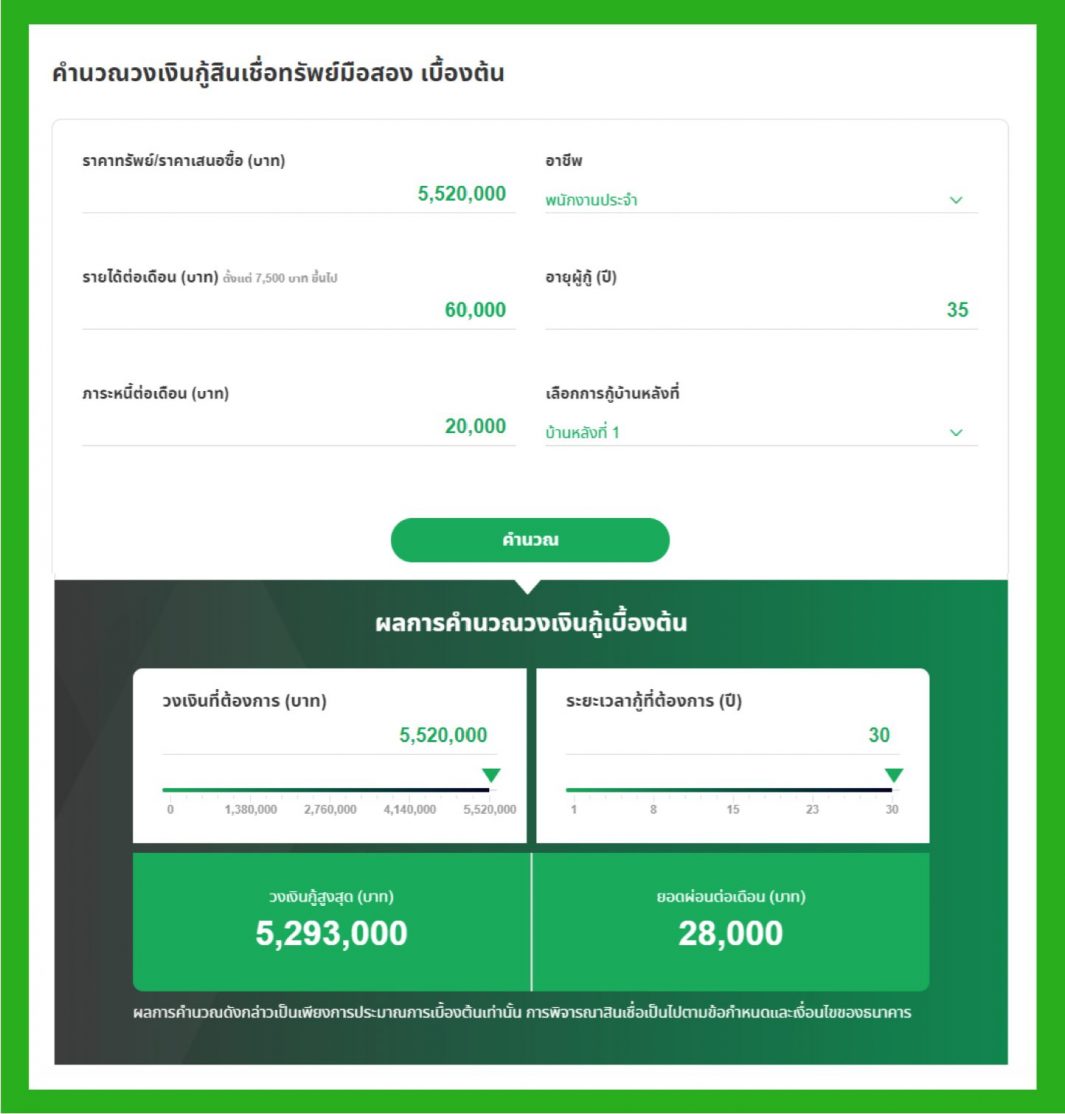Click the maximum loan result 5,293,000

tap(331, 933)
